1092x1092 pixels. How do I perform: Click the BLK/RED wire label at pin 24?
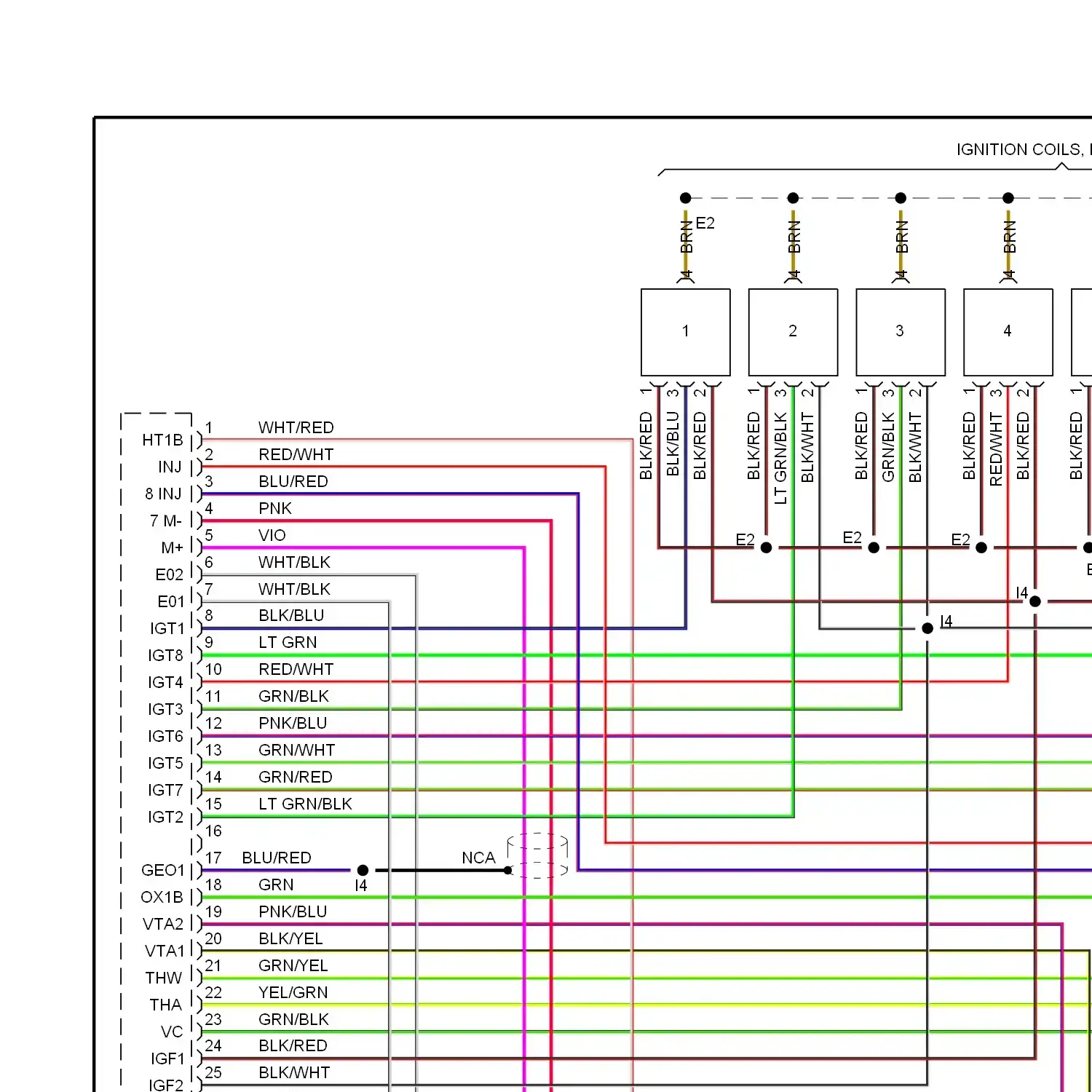[x=293, y=1046]
